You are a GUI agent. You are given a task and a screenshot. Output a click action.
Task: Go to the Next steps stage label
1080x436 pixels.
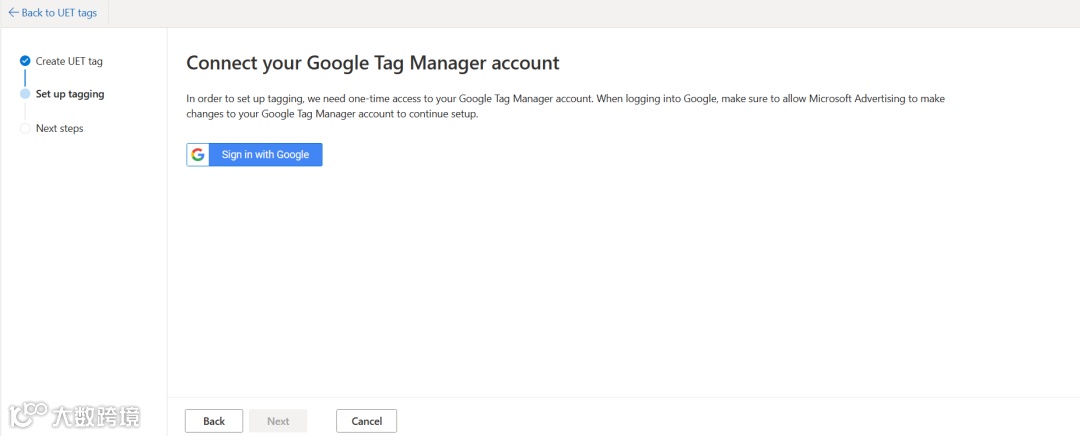[60, 128]
